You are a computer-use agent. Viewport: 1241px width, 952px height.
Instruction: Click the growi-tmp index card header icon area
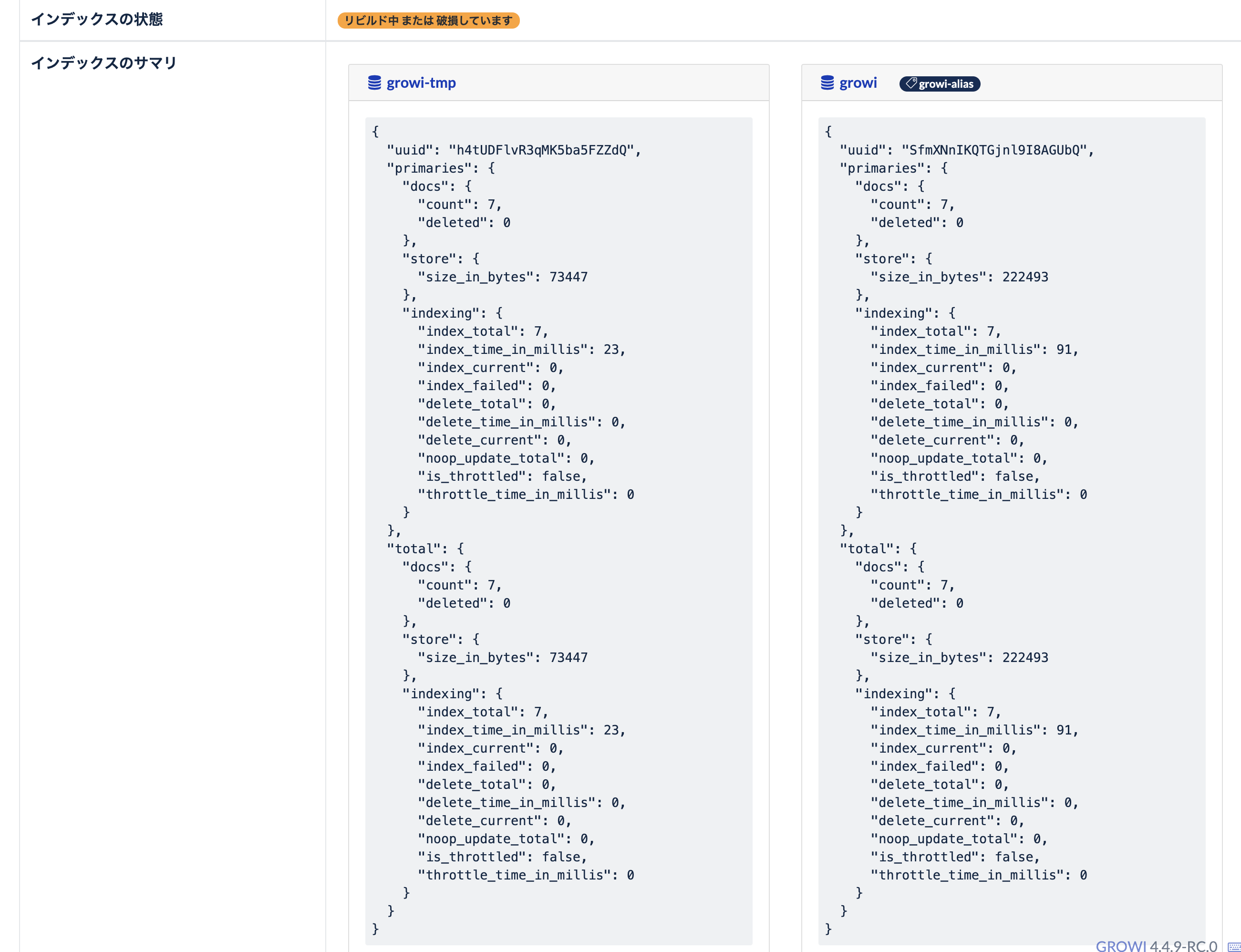click(x=374, y=83)
